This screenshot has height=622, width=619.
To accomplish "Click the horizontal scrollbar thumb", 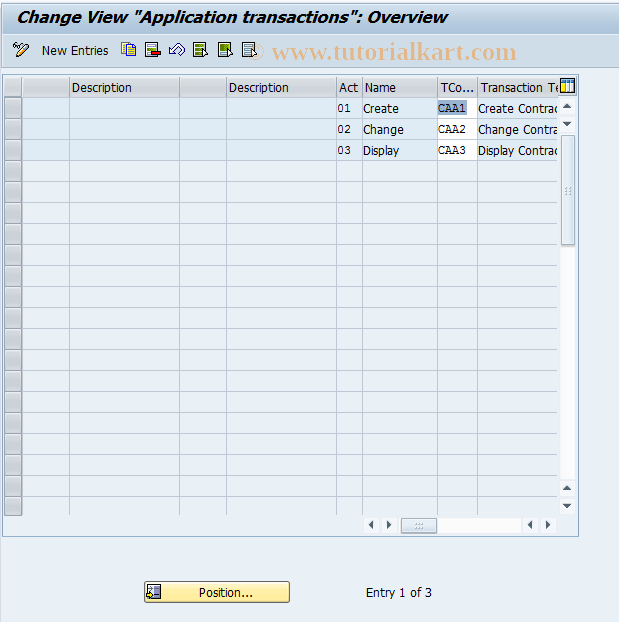I will click(419, 526).
